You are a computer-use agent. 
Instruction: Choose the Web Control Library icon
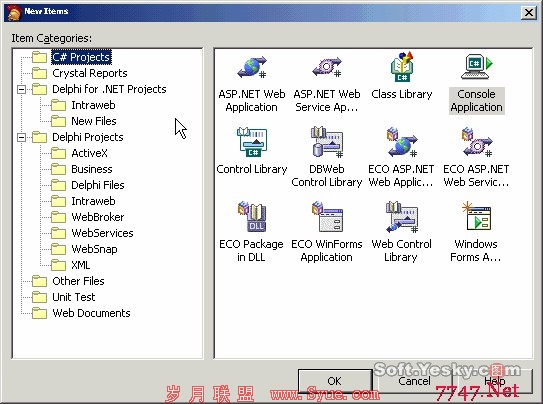402,217
